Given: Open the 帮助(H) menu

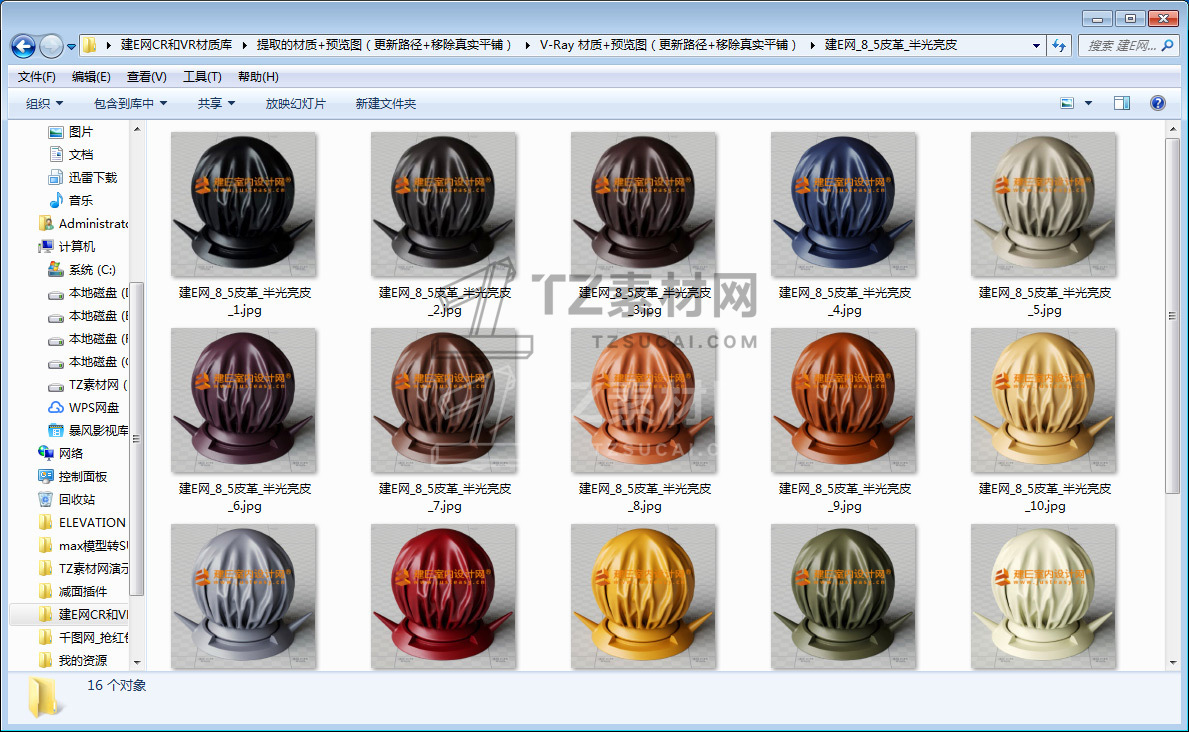Looking at the screenshot, I should click(x=258, y=77).
